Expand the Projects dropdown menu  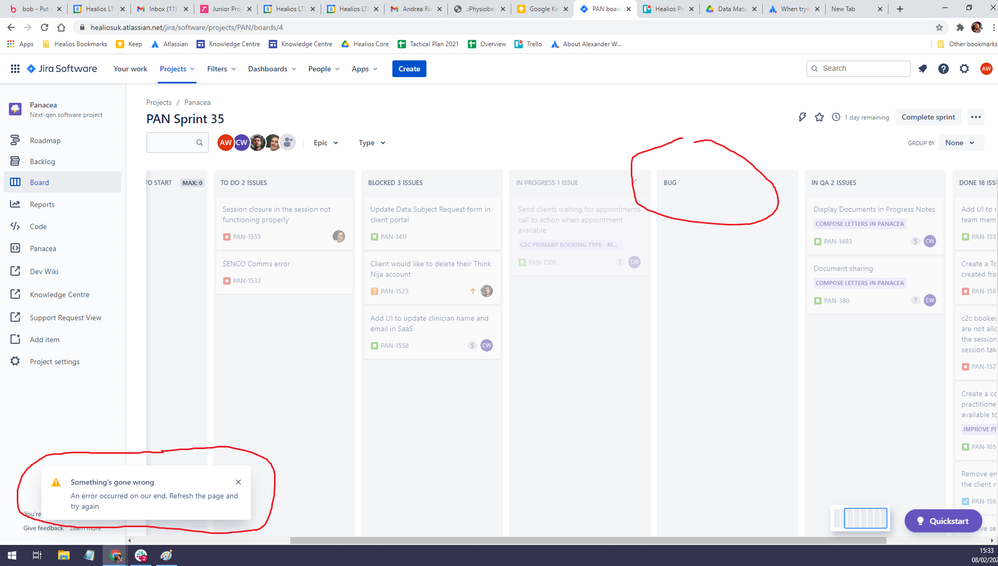coord(177,69)
